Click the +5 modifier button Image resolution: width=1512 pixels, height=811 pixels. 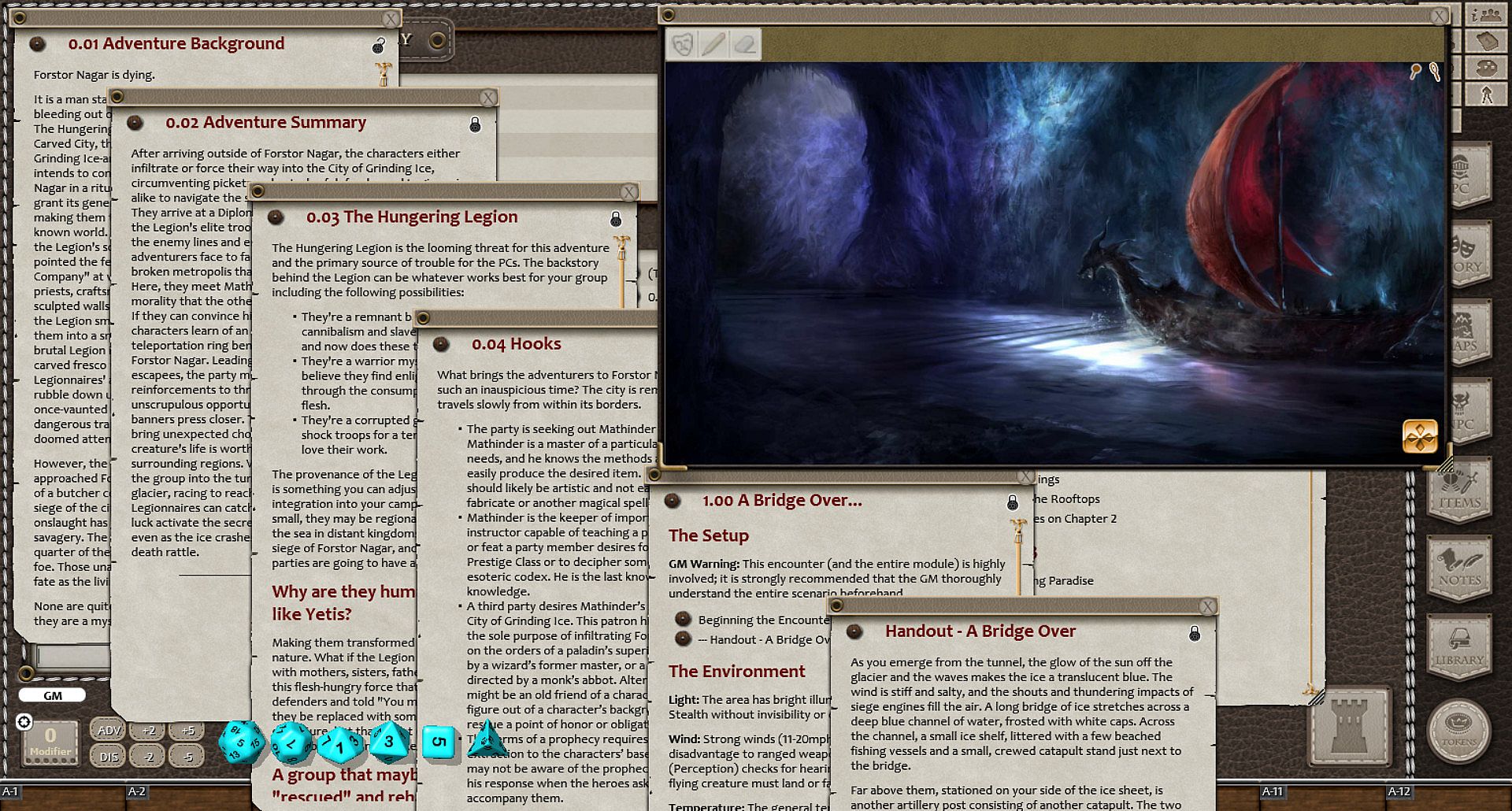[x=187, y=730]
